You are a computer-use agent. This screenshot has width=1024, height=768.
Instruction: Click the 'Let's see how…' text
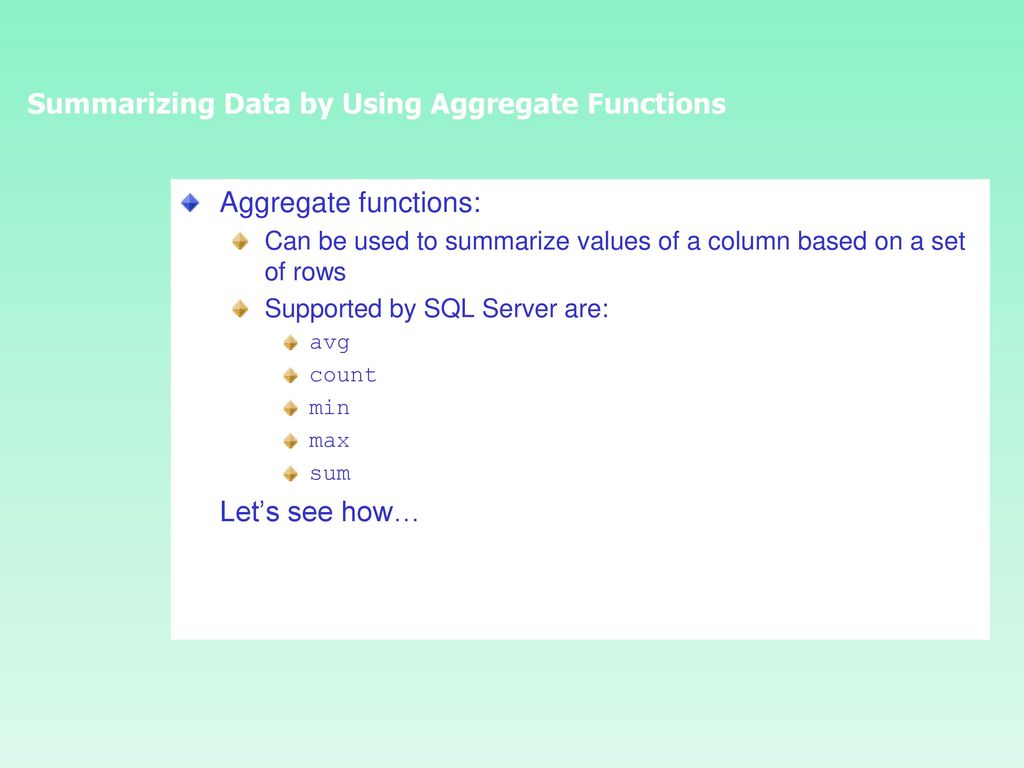coord(319,512)
